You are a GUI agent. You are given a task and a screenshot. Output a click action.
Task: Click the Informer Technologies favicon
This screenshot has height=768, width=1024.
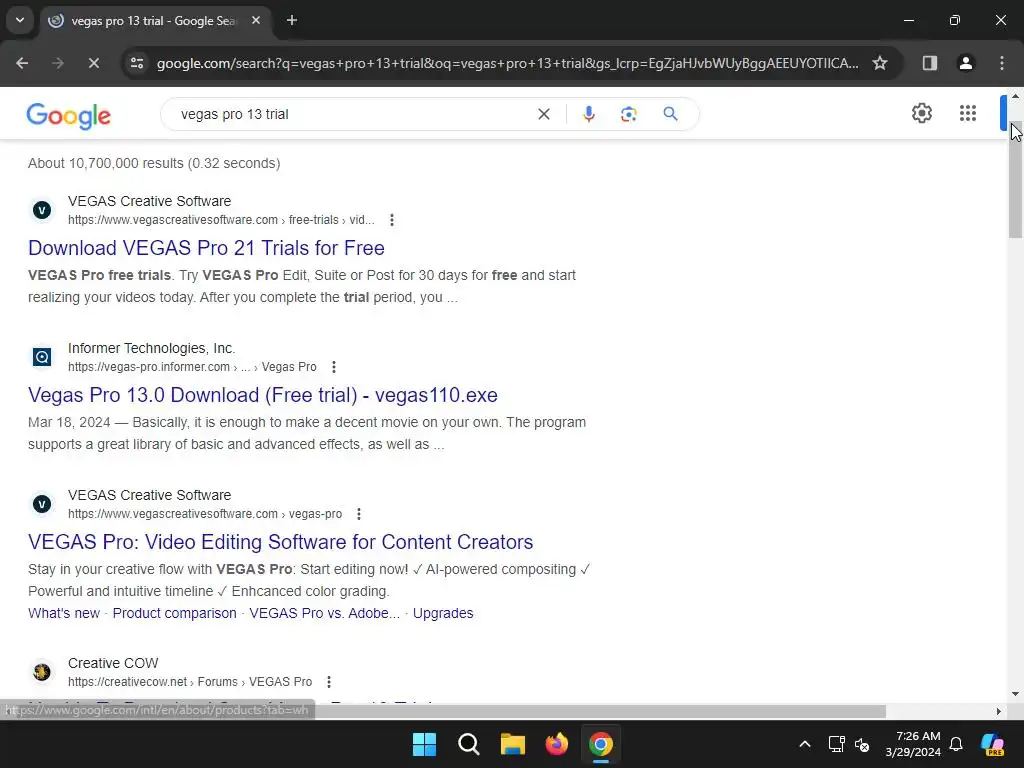point(42,357)
